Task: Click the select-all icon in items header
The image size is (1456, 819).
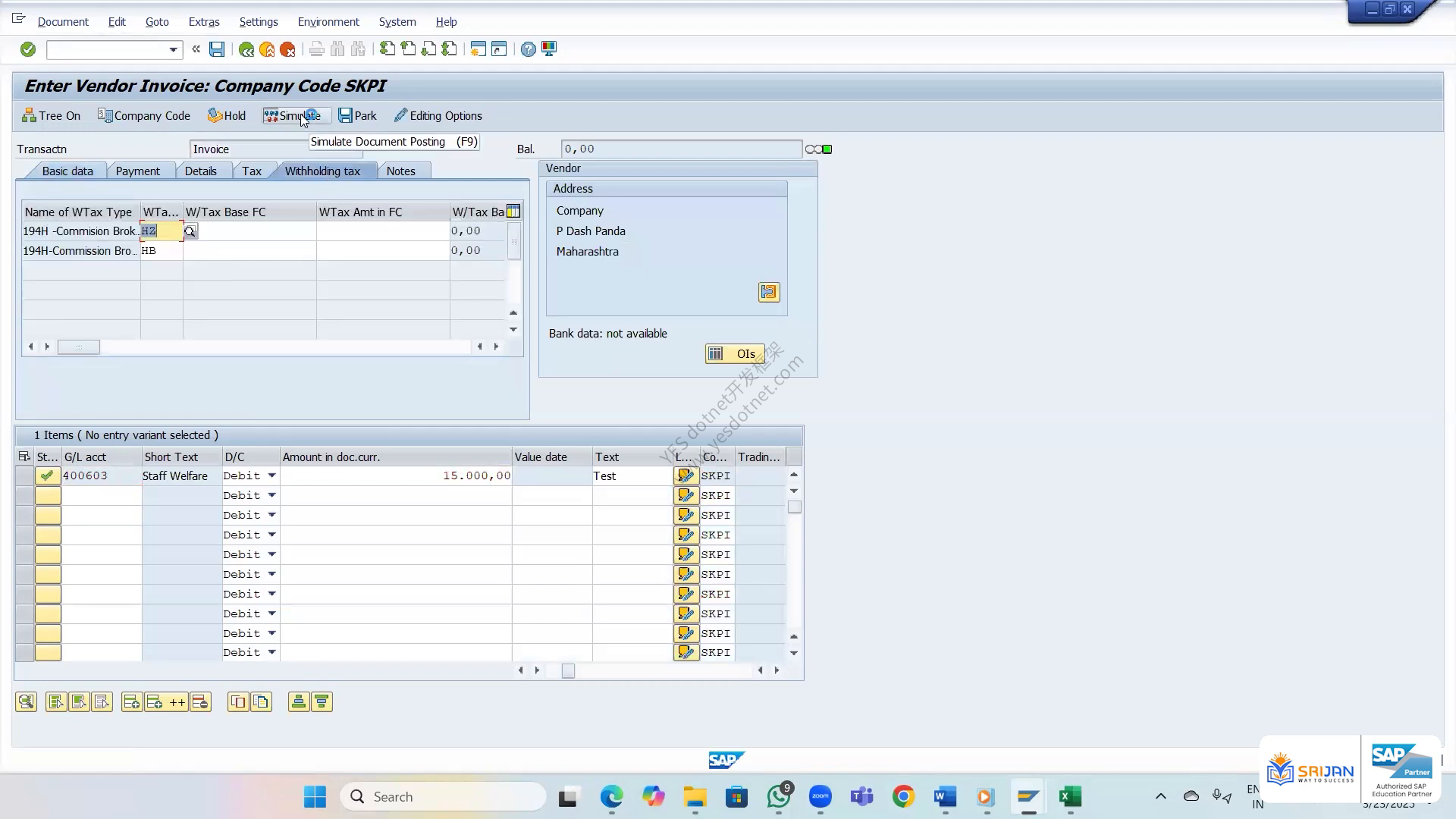Action: point(24,457)
